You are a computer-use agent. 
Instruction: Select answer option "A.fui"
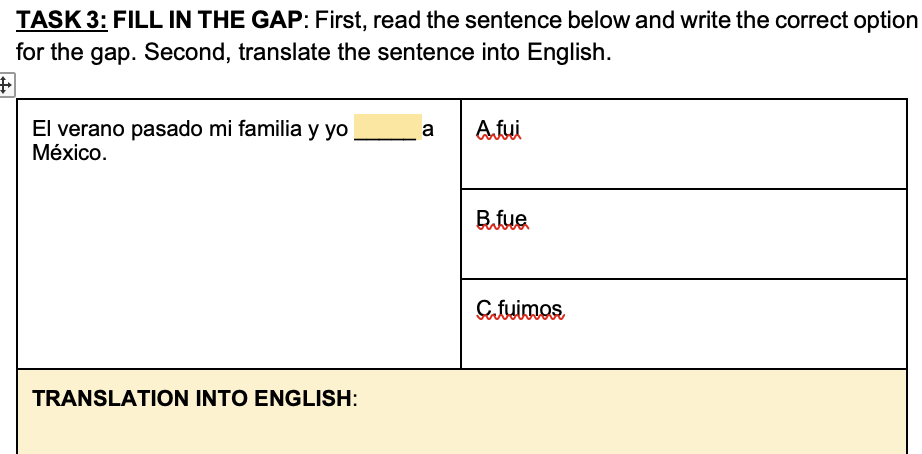(x=499, y=129)
